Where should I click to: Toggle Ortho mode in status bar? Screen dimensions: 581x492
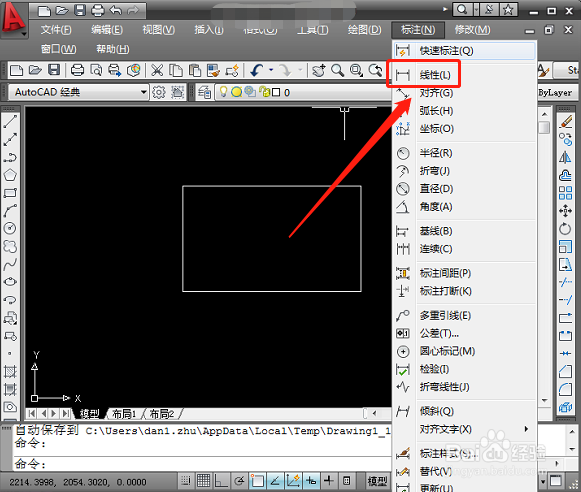(221, 481)
